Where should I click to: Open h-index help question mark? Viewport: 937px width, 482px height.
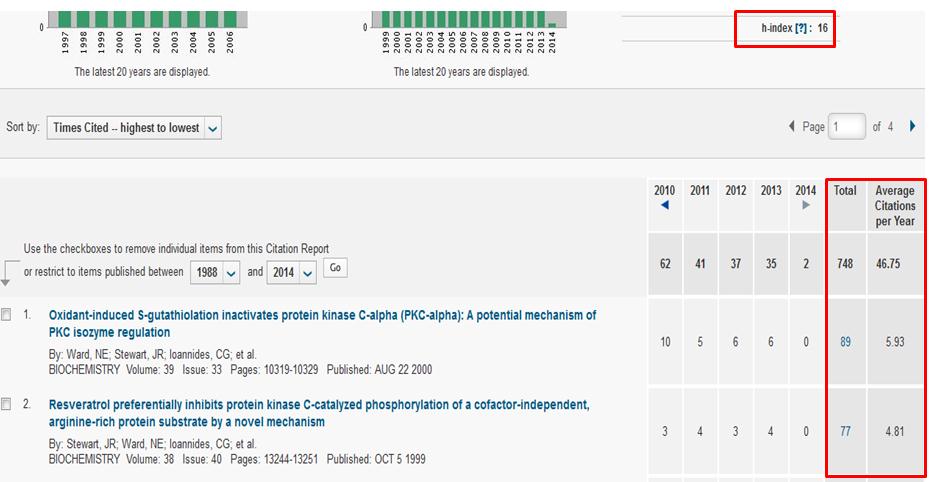pos(801,28)
